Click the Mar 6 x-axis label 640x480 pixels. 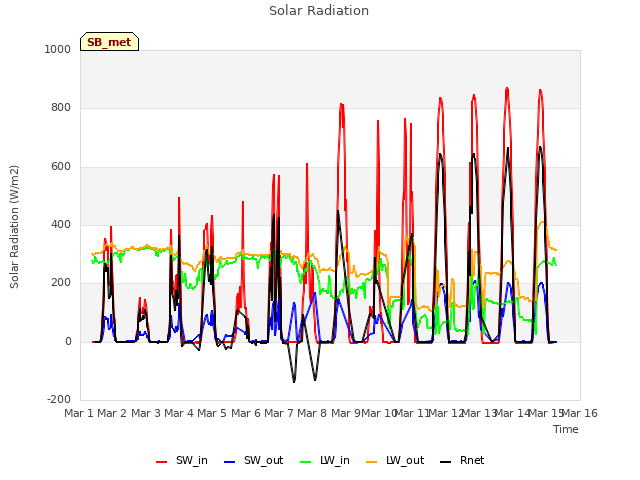coord(246,413)
